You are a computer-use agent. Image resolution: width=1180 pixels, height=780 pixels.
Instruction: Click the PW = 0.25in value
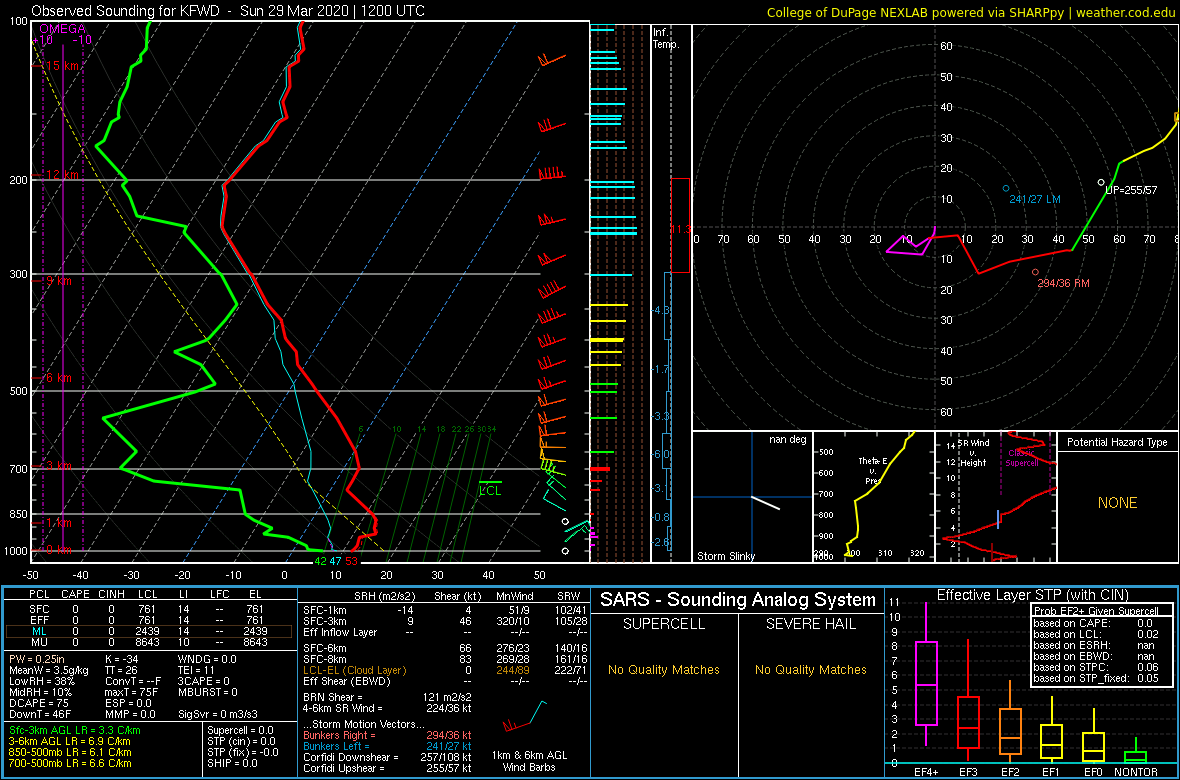[x=38, y=658]
